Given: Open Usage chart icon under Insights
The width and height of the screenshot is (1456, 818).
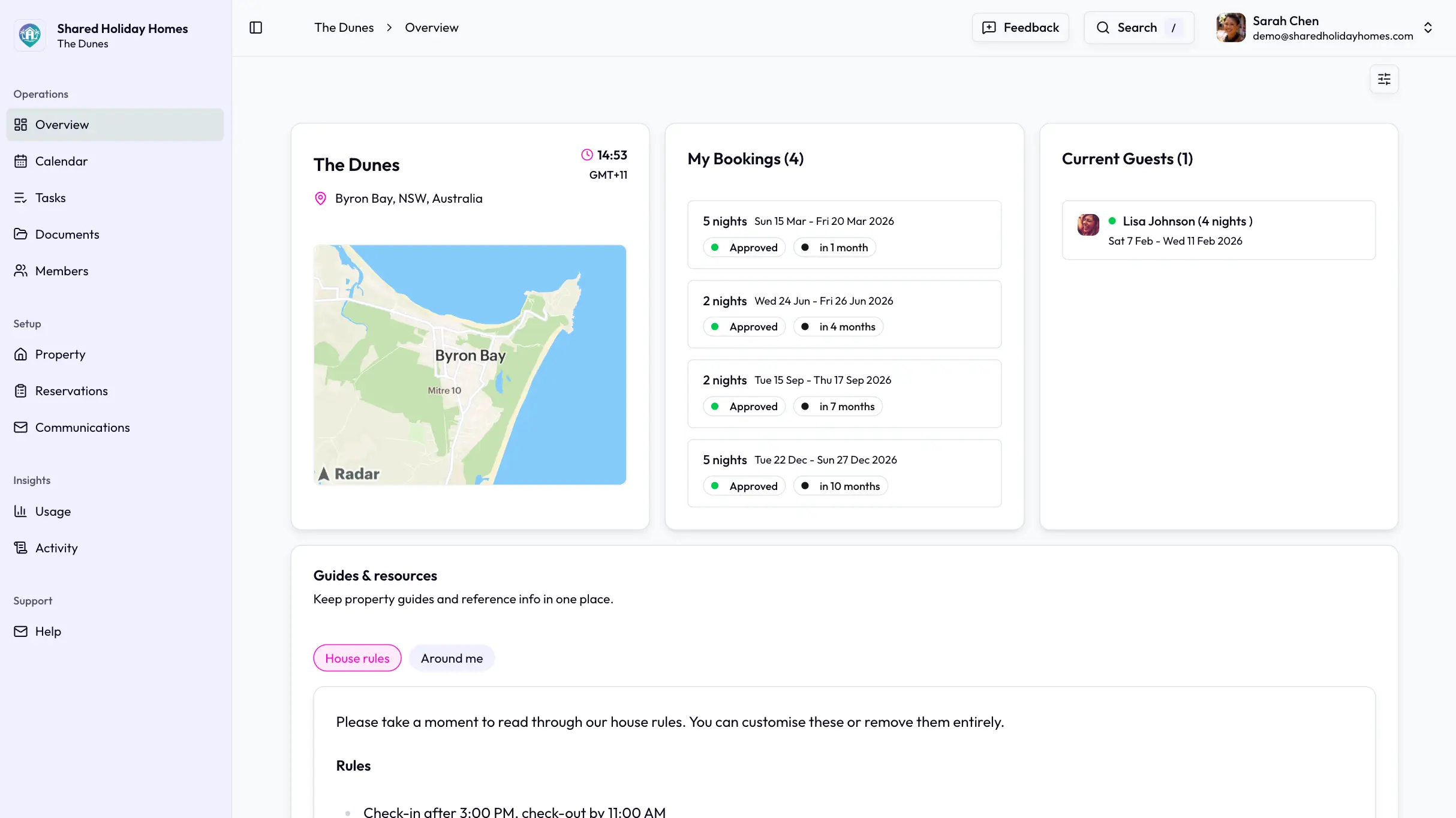Looking at the screenshot, I should click(x=21, y=512).
